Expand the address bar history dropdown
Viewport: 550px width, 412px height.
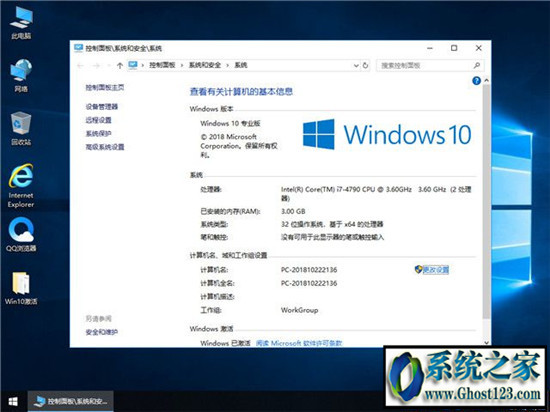tap(356, 65)
